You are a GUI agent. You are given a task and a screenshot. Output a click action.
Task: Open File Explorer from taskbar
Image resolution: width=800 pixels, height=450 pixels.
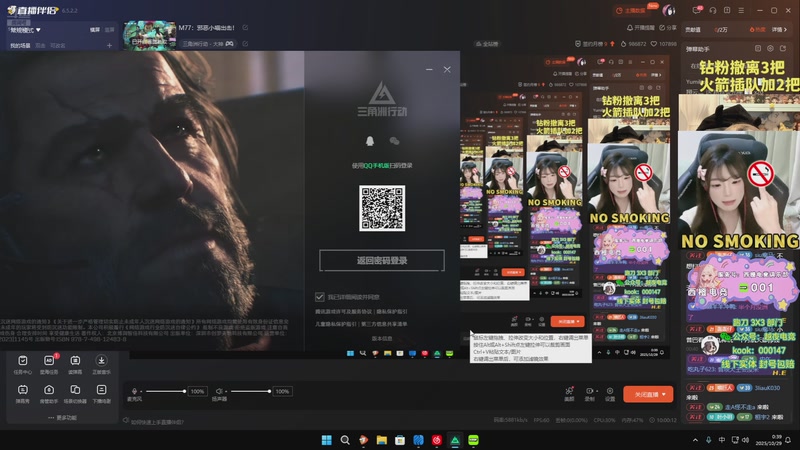[x=382, y=440]
